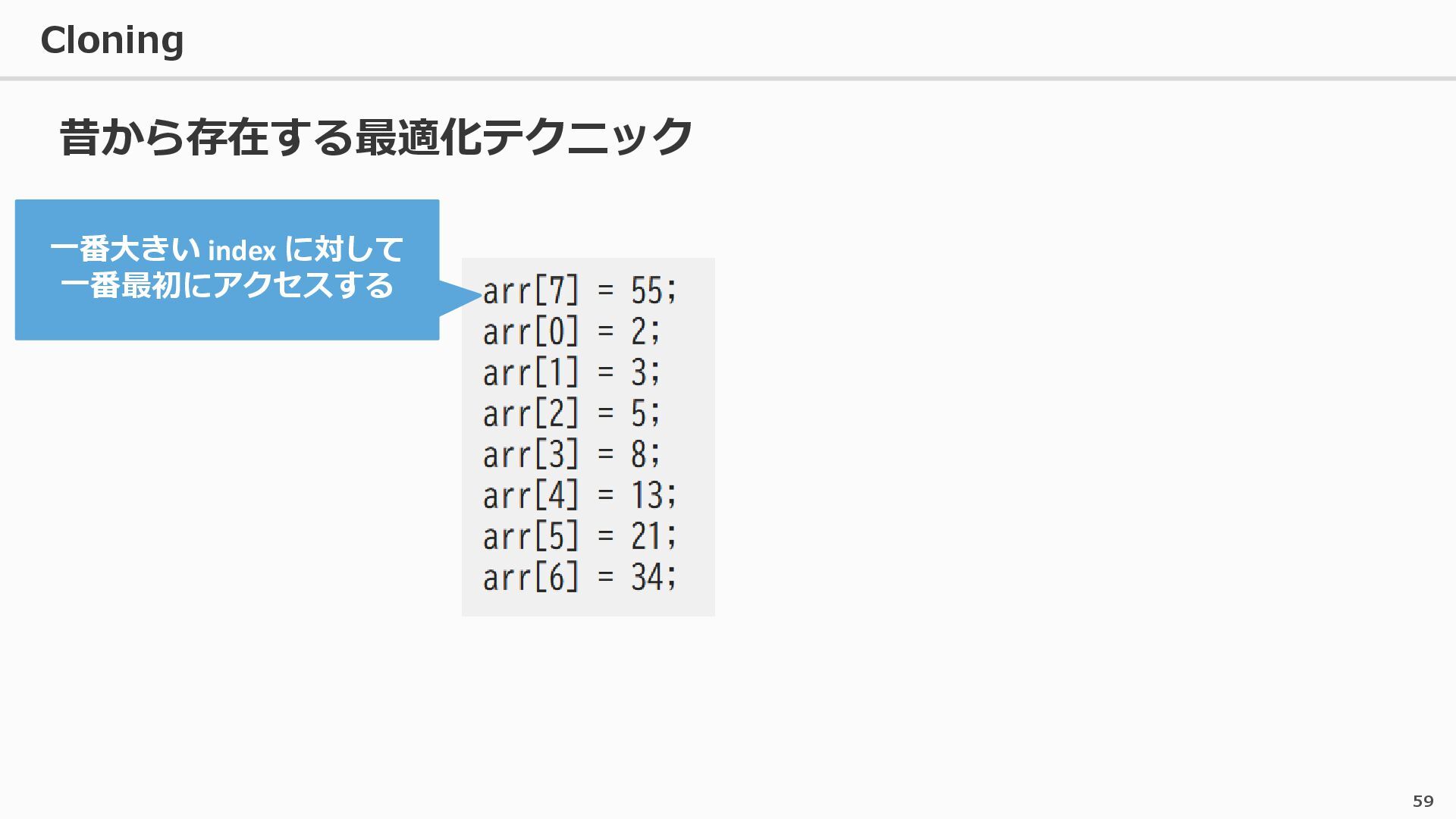Click the code line arr[6] = 34;

coord(579,578)
